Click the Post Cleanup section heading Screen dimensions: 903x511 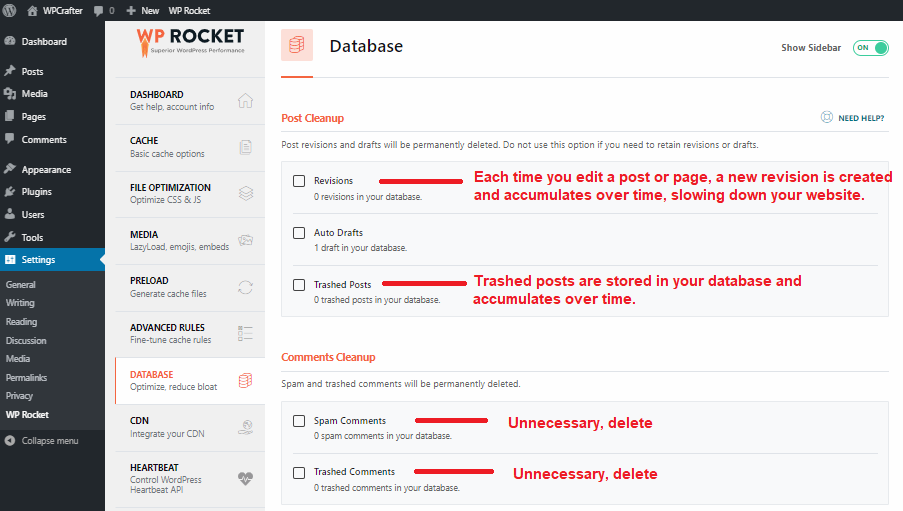(x=312, y=118)
